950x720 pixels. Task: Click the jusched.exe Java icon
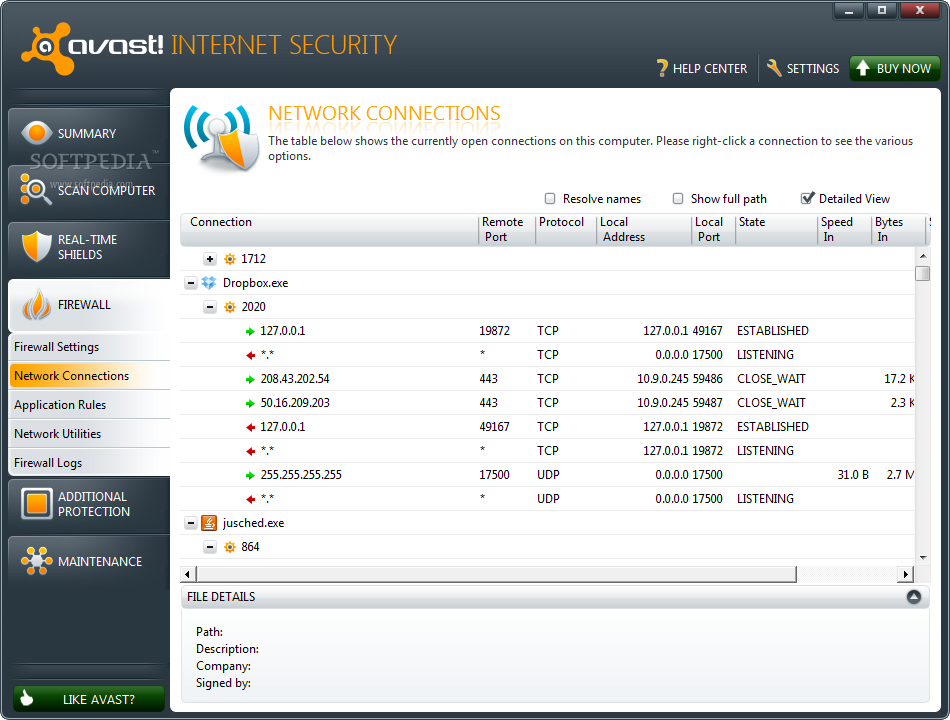pyautogui.click(x=209, y=523)
